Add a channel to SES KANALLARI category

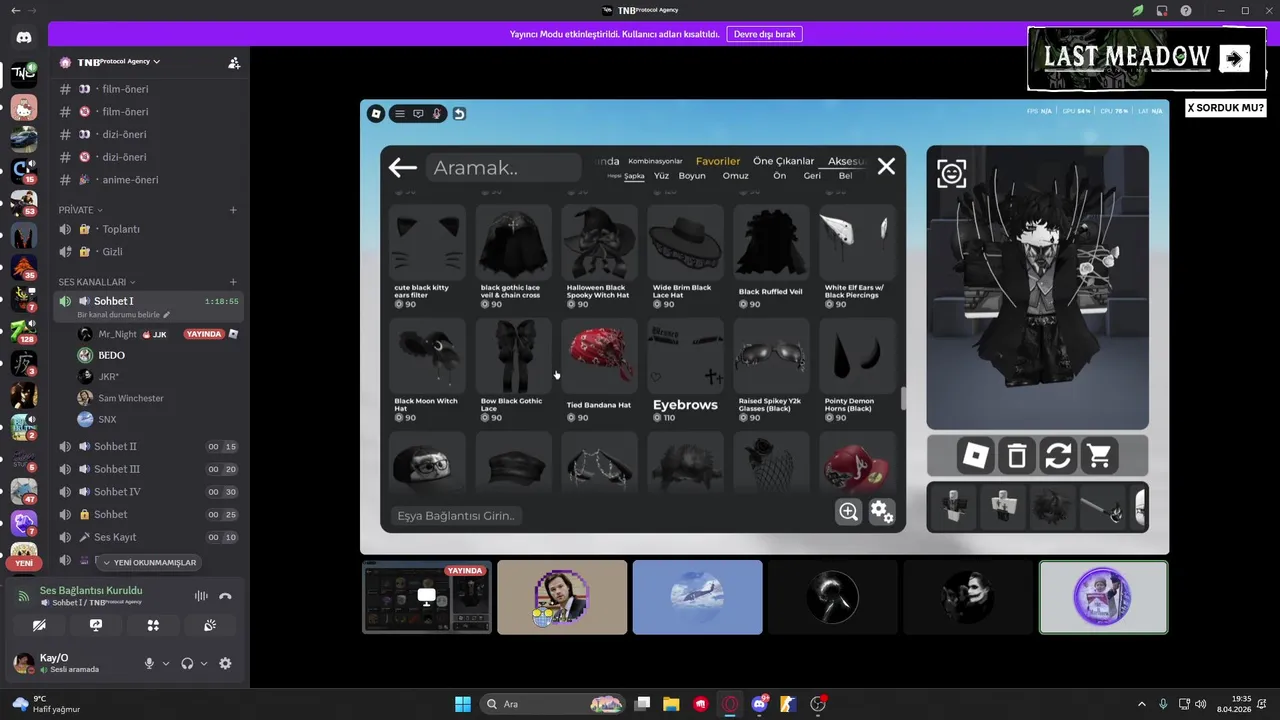[233, 282]
